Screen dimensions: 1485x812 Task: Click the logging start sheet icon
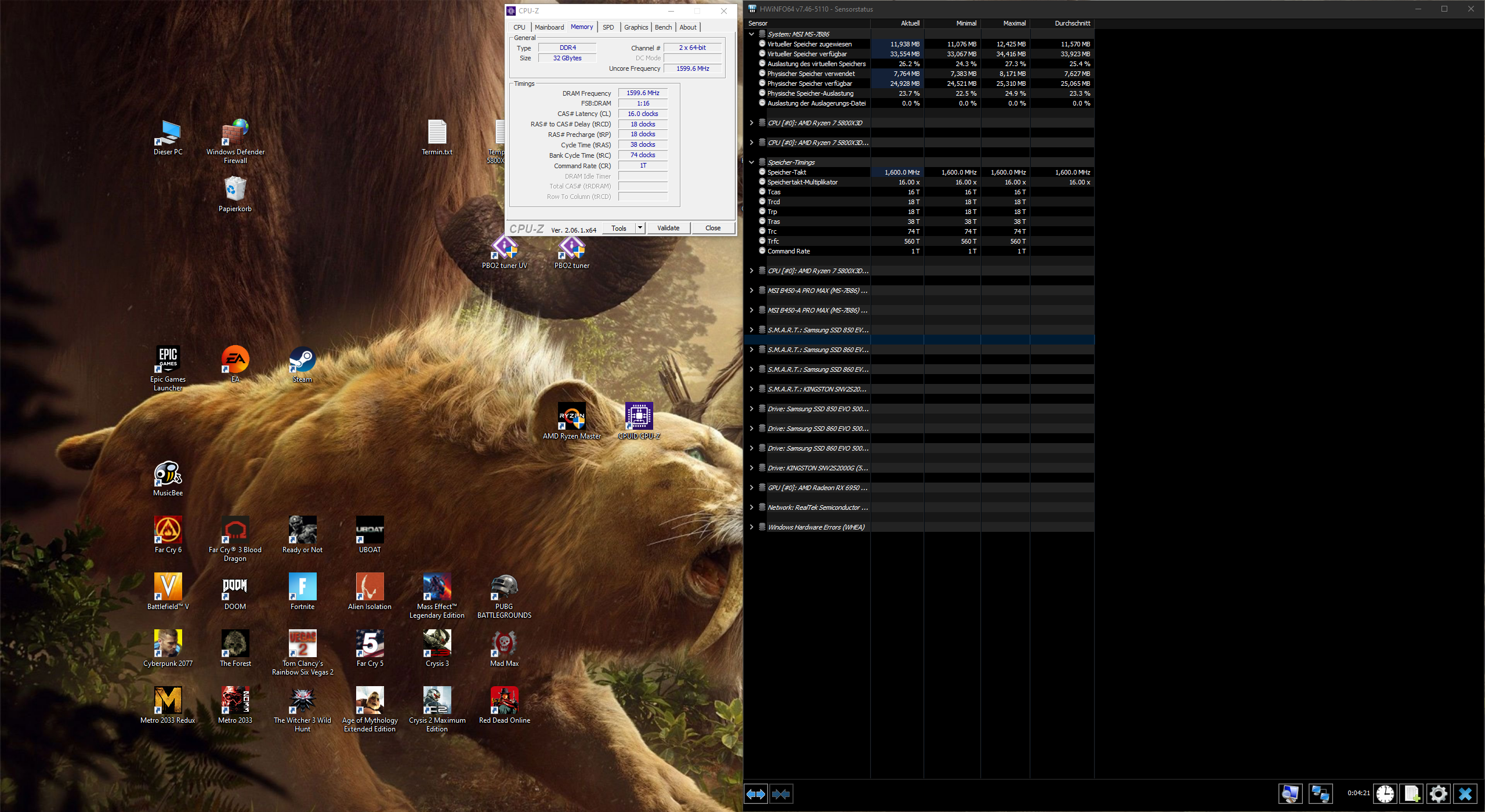pyautogui.click(x=1411, y=793)
